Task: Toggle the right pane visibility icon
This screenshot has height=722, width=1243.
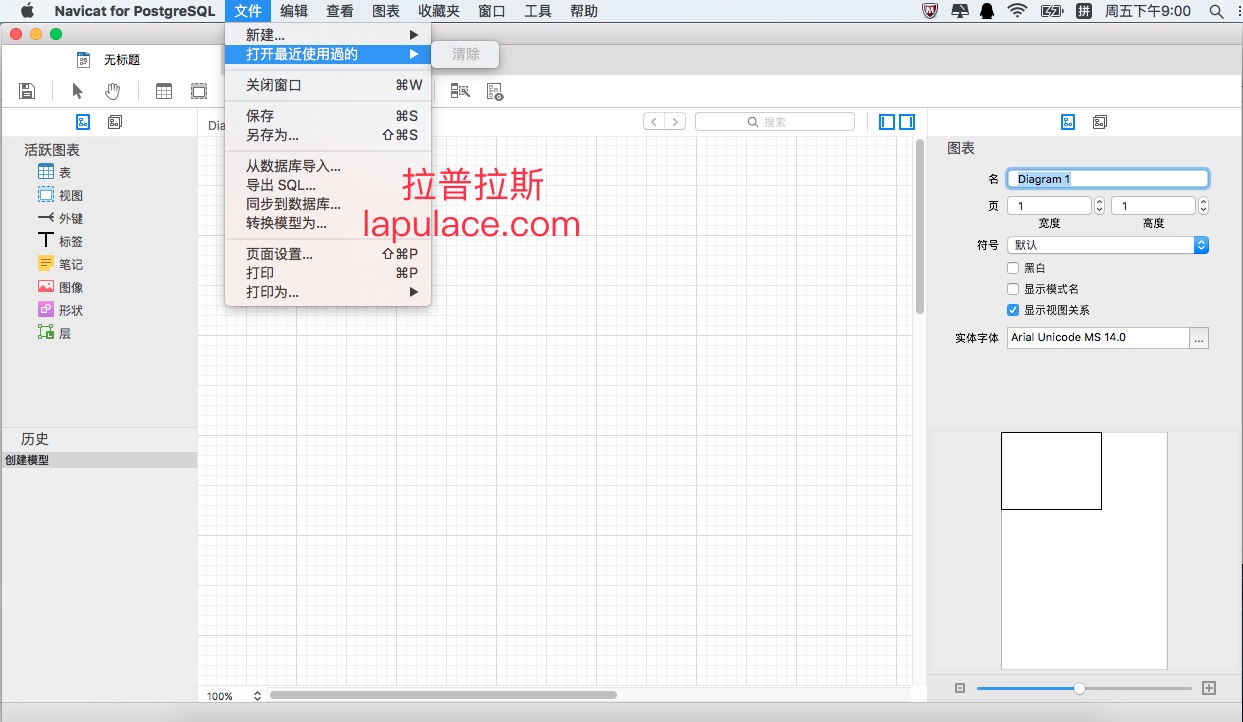Action: click(x=907, y=122)
